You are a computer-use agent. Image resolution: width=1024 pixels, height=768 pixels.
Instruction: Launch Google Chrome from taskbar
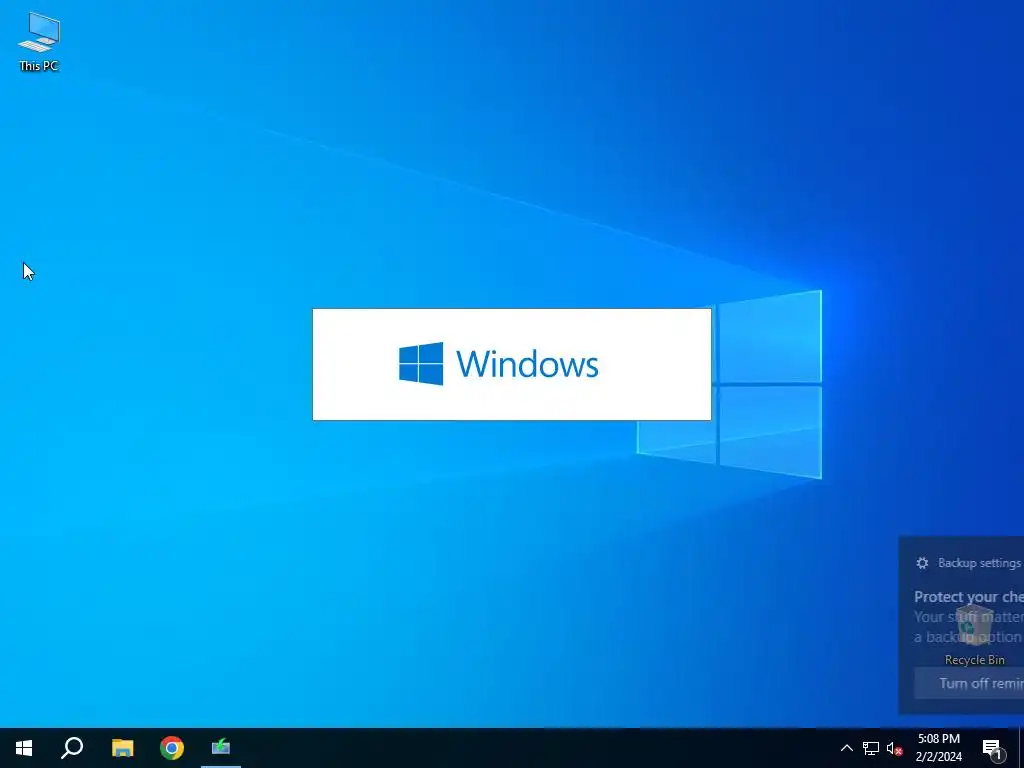click(x=172, y=748)
